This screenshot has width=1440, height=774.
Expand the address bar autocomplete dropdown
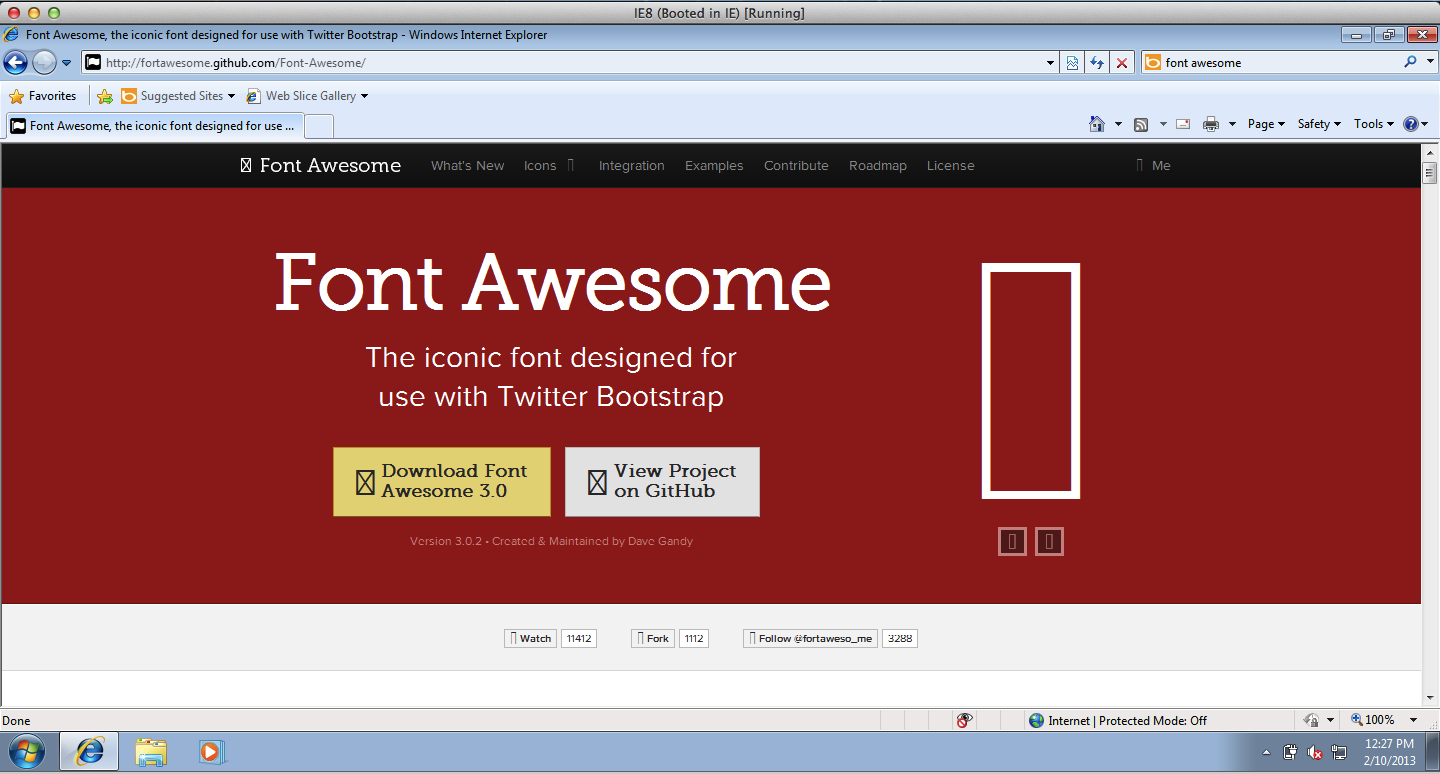pos(1050,62)
